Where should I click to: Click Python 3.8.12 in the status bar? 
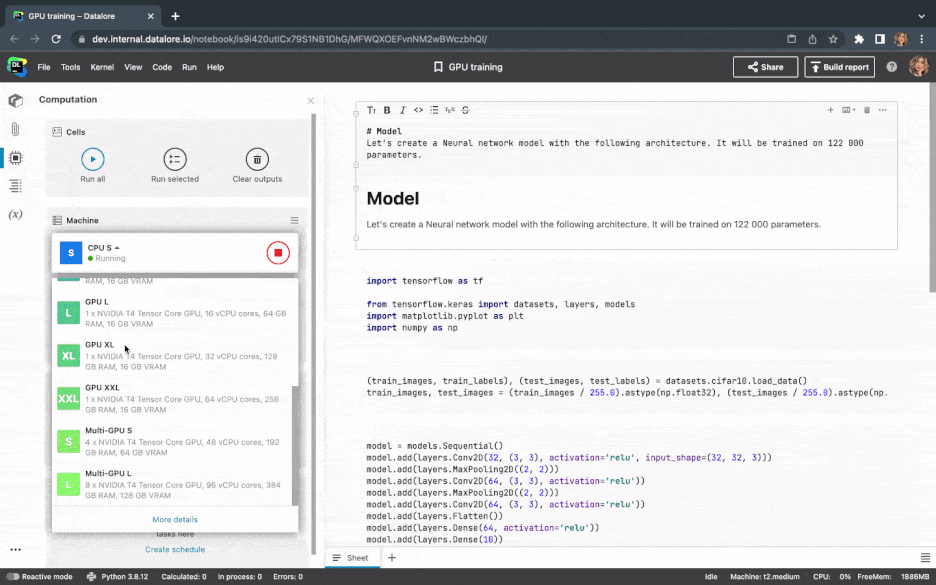(x=118, y=577)
